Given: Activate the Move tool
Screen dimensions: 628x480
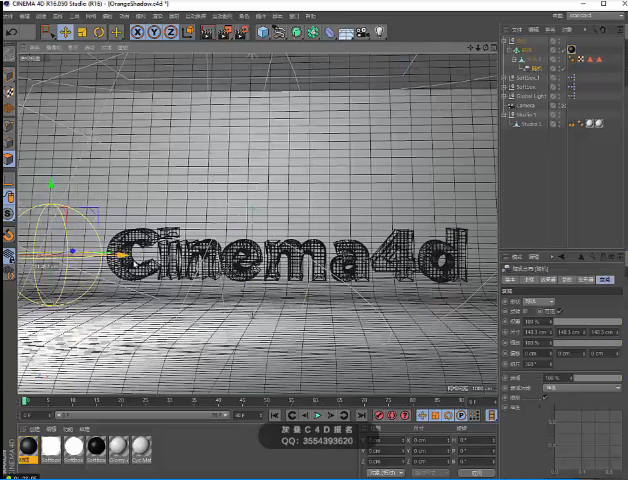Looking at the screenshot, I should pyautogui.click(x=65, y=32).
